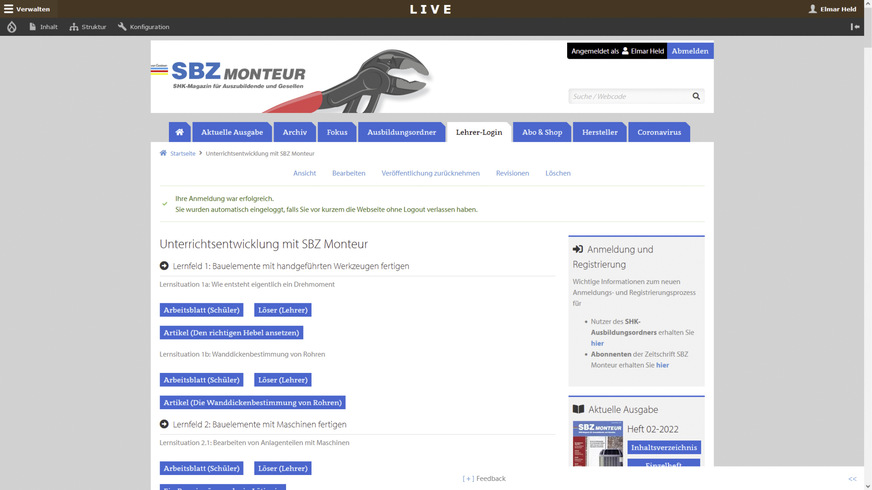Switch to Ausbildungsordner tab

tap(401, 132)
